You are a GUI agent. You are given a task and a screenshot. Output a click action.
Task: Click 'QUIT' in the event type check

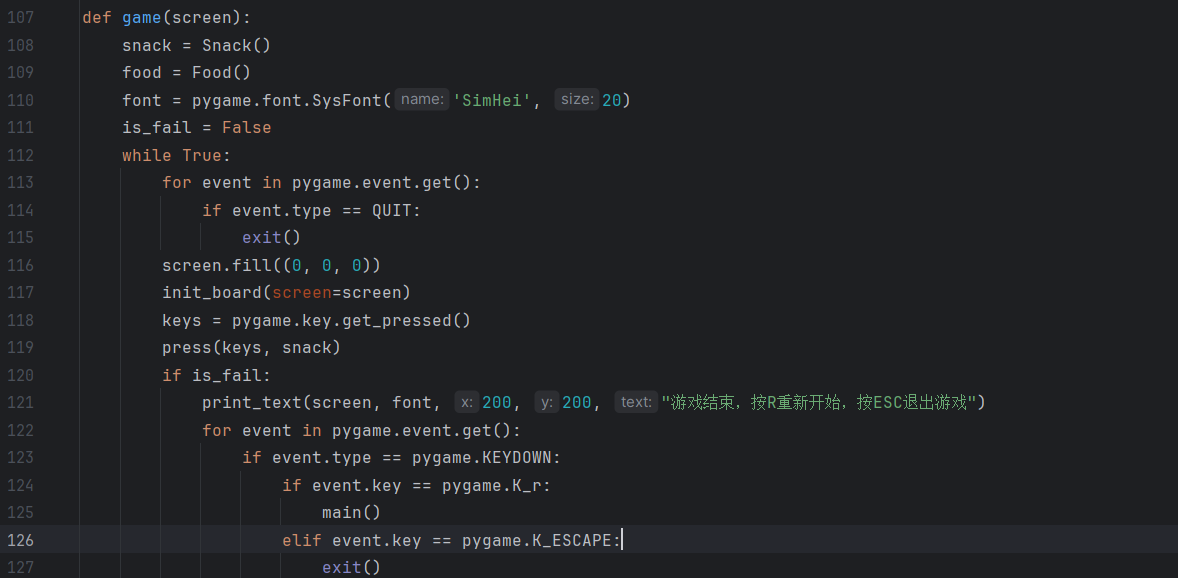point(392,210)
